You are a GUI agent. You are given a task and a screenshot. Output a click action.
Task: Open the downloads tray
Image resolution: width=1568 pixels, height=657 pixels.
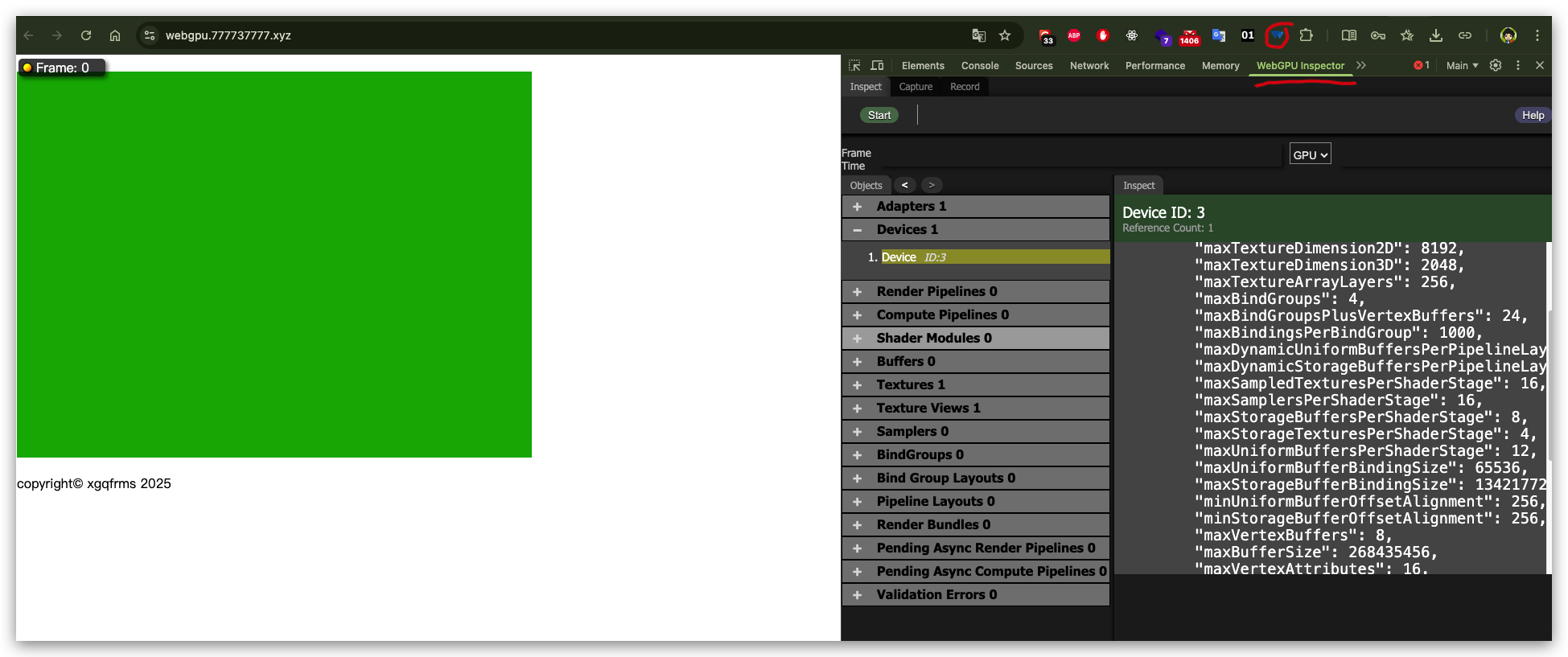coord(1436,35)
